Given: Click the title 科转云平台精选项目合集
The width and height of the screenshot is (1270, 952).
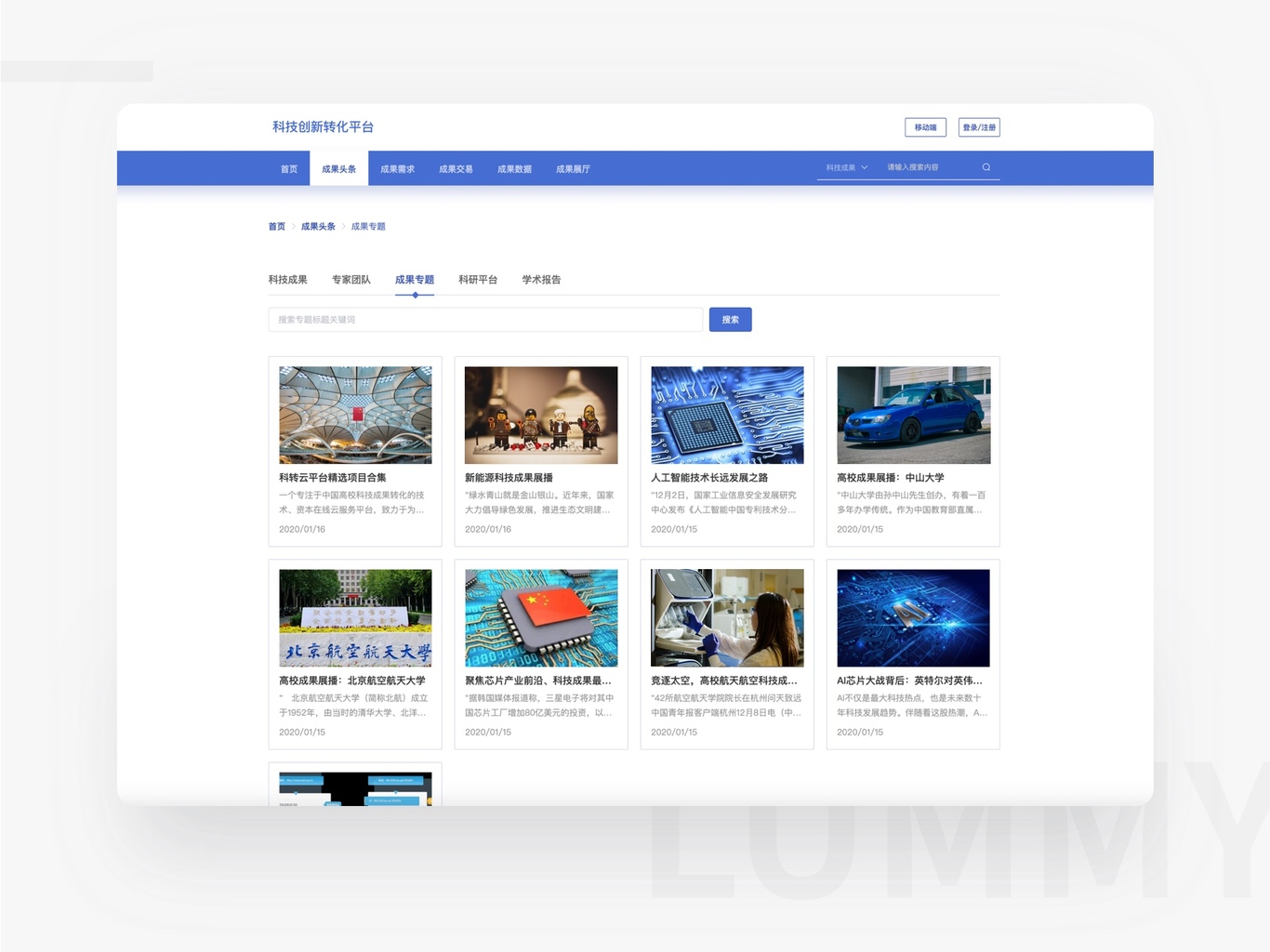Looking at the screenshot, I should 333,478.
